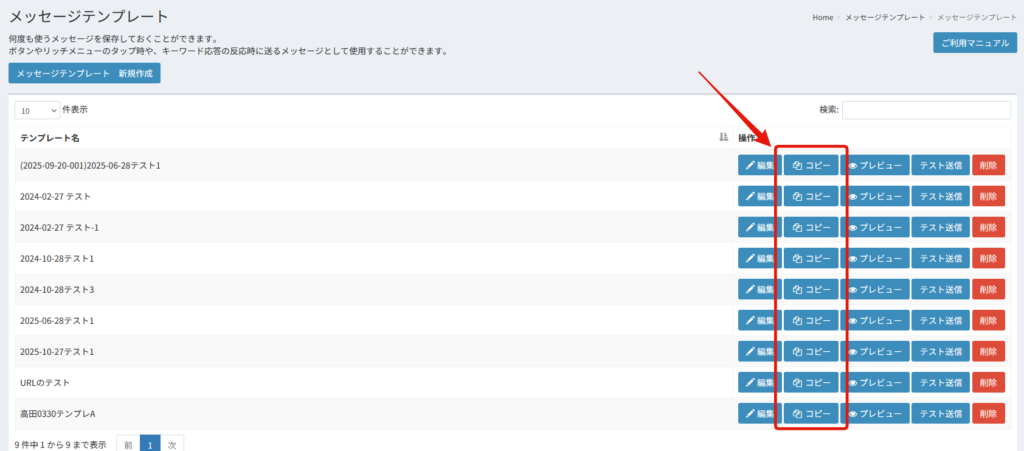Click the 編集 pencil button for 2024-02-27 テスト
This screenshot has width=1024, height=451.
pos(759,197)
